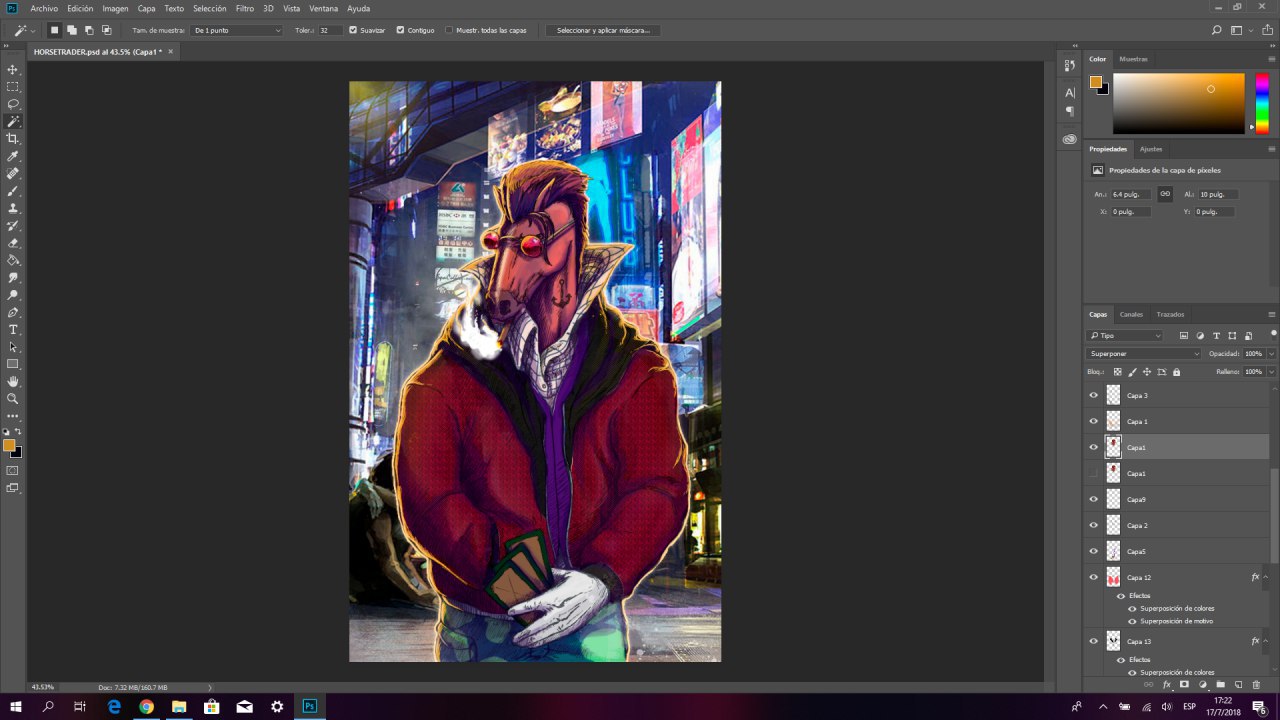This screenshot has height=720, width=1280.
Task: Select the Zoom tool
Action: click(13, 398)
